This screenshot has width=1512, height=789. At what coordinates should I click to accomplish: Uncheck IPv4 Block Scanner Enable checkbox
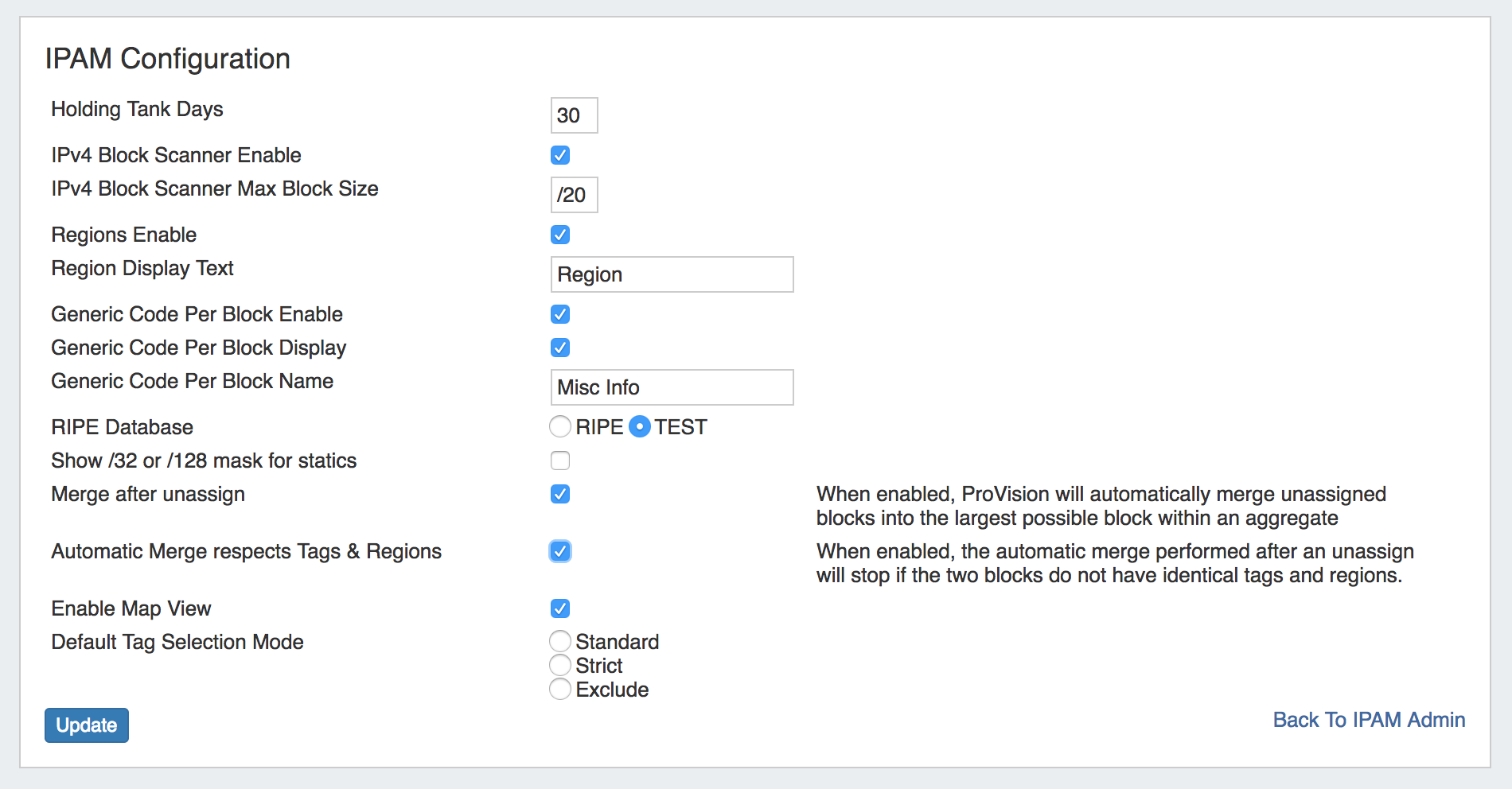(560, 155)
